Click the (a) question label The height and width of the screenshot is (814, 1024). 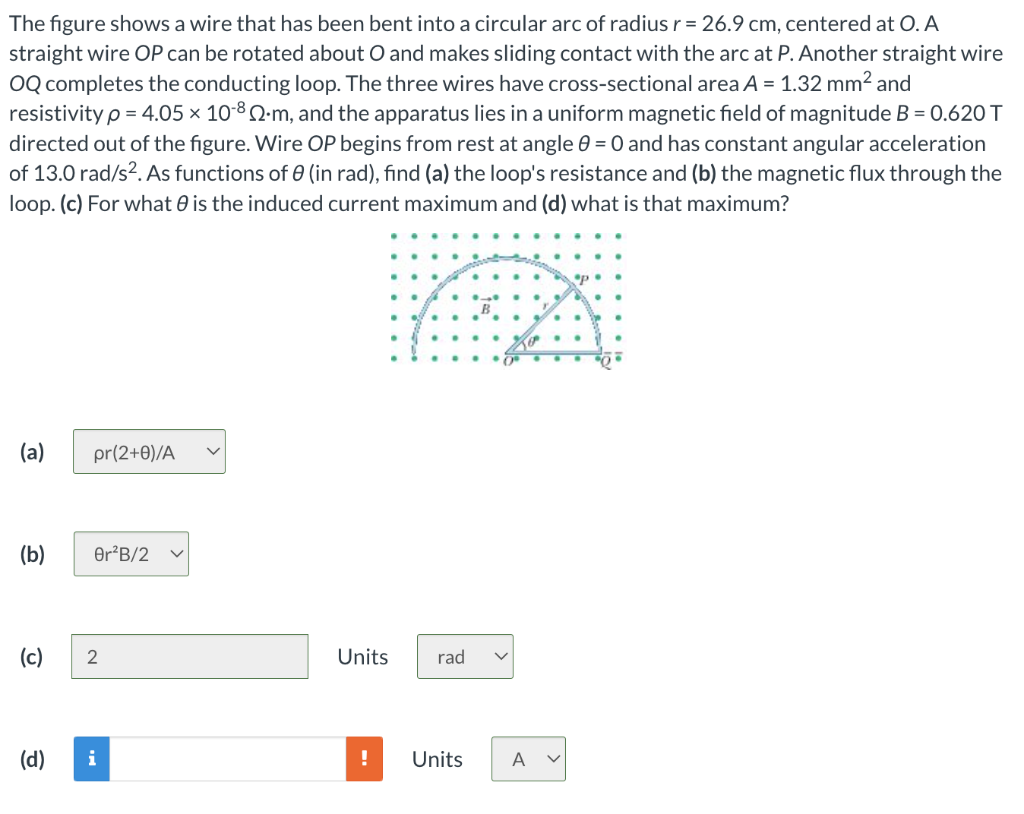[31, 451]
